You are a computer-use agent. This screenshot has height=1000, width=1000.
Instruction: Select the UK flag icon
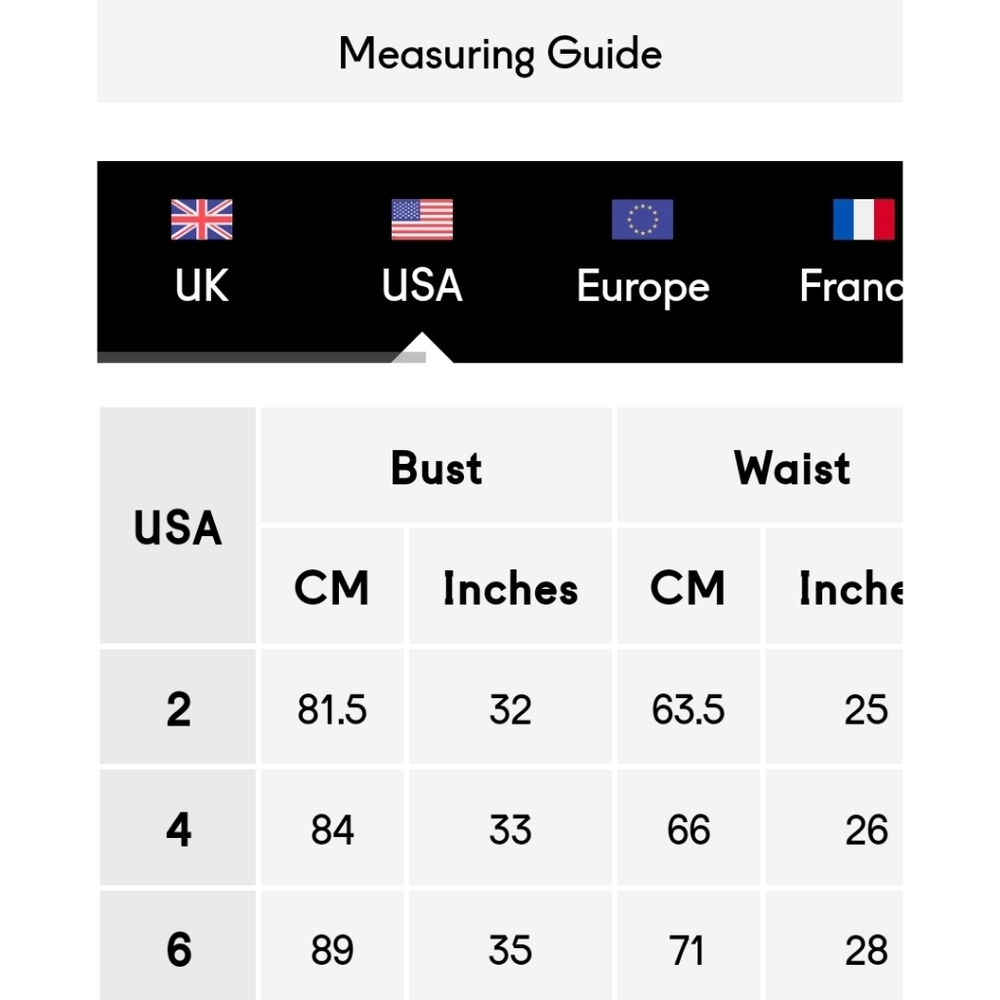tap(202, 219)
